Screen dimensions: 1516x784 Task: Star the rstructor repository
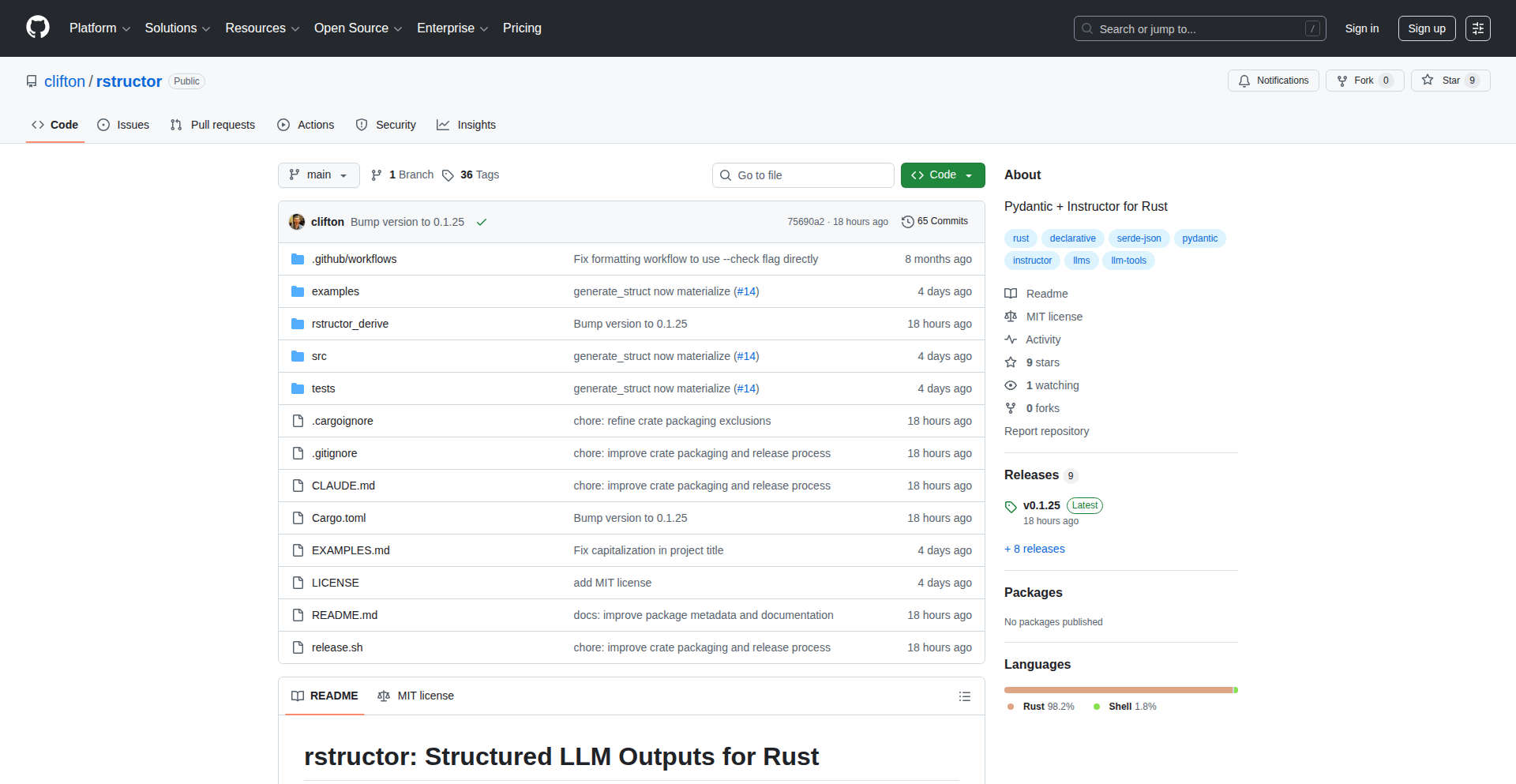[x=1450, y=80]
